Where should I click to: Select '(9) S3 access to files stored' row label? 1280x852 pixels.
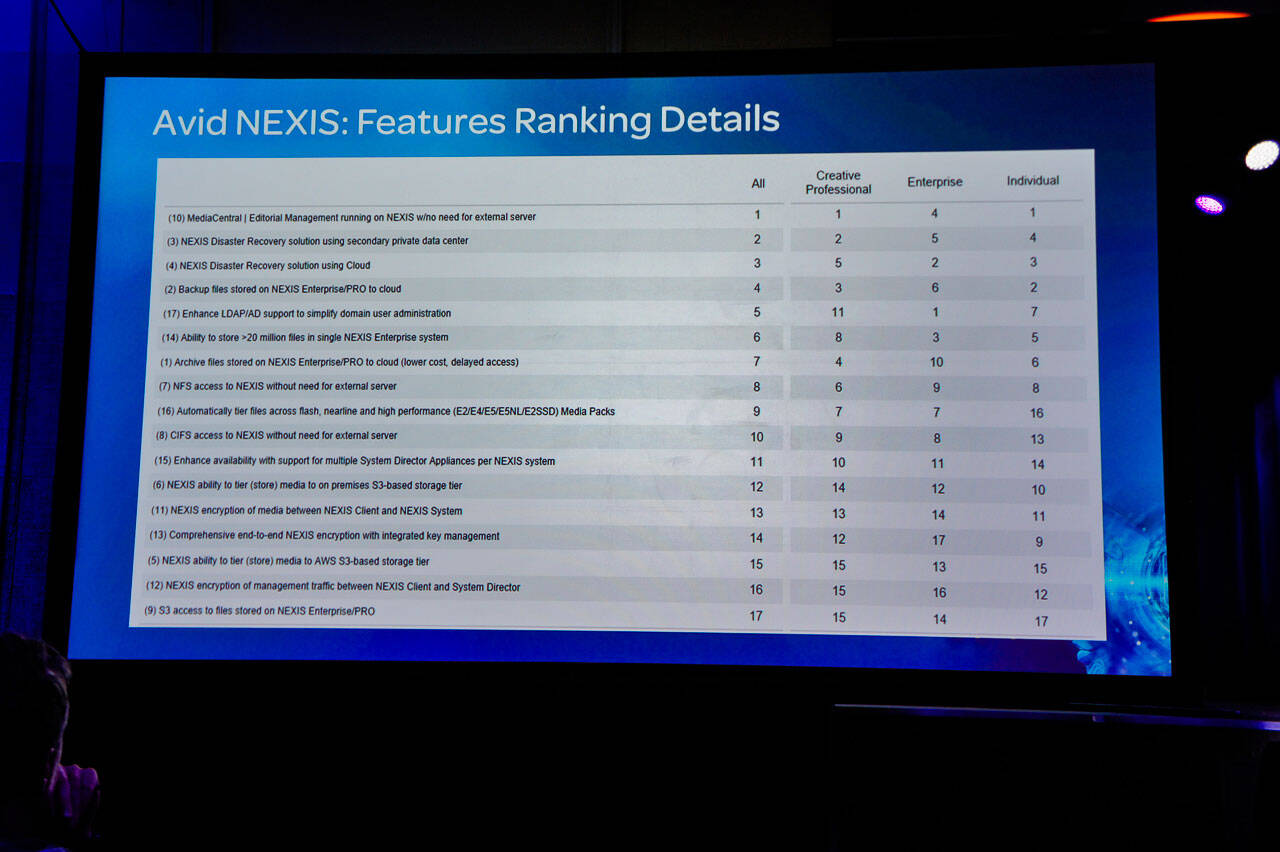[259, 611]
